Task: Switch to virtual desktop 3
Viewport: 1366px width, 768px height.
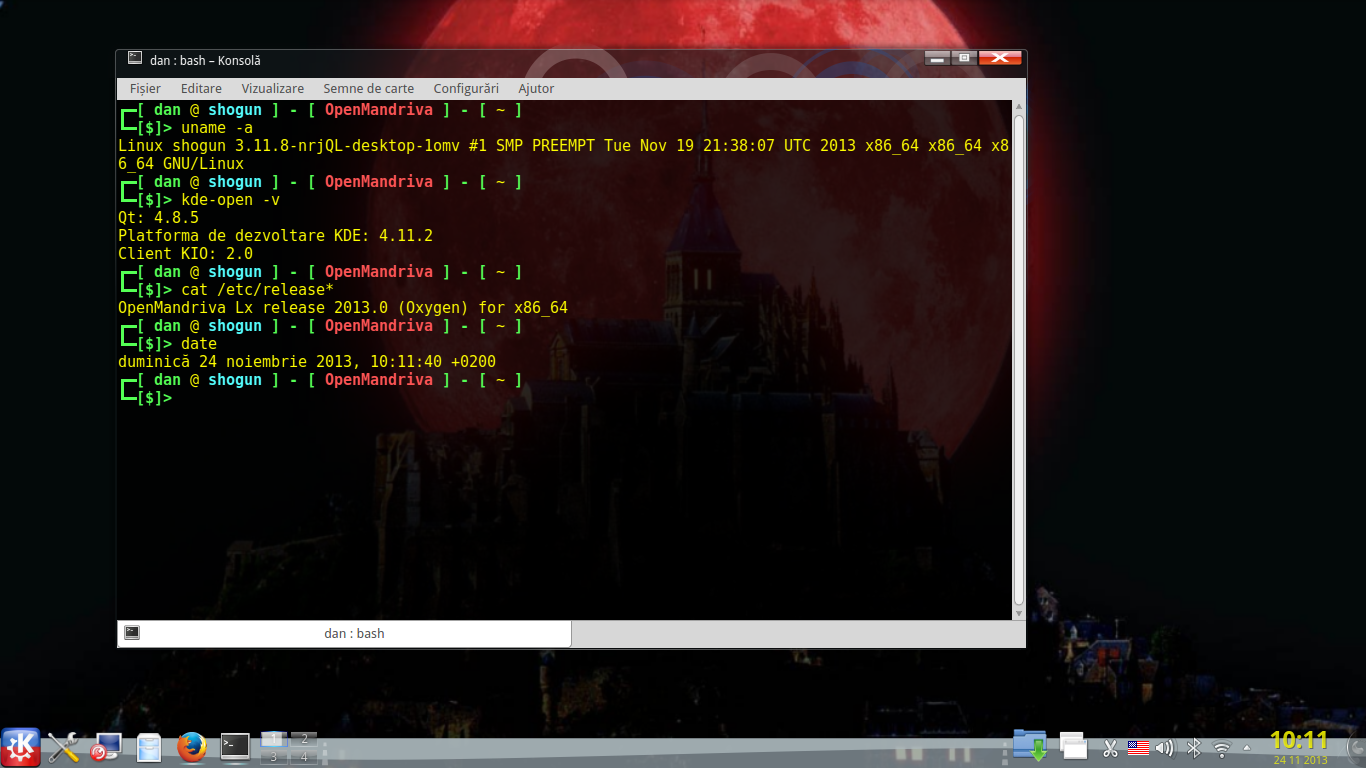Action: pos(274,756)
